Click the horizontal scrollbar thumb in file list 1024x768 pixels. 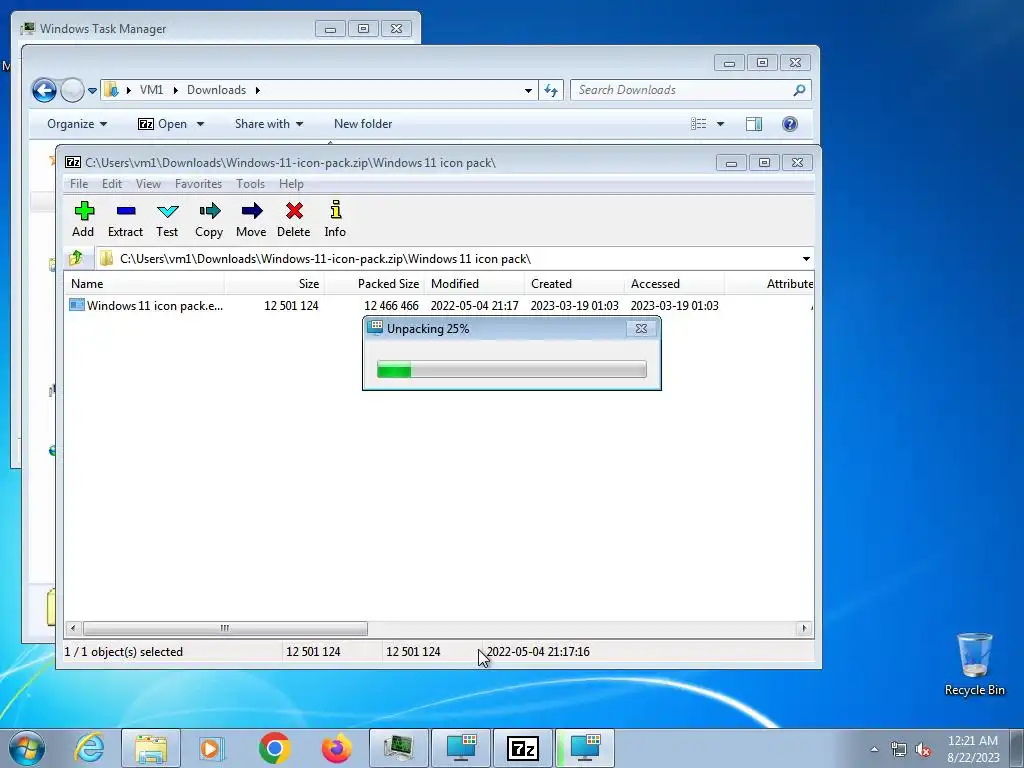point(225,628)
